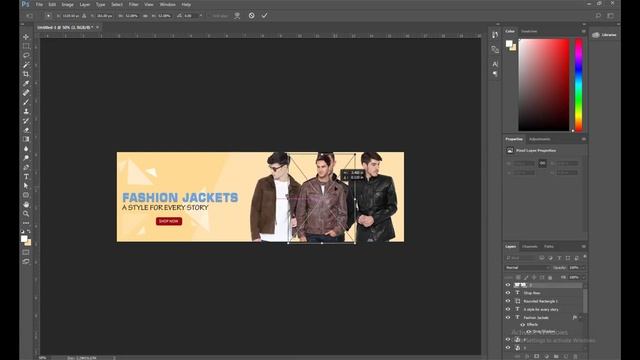Screen dimensions: 640x360
Task: Select the Crop tool
Action: point(26,74)
